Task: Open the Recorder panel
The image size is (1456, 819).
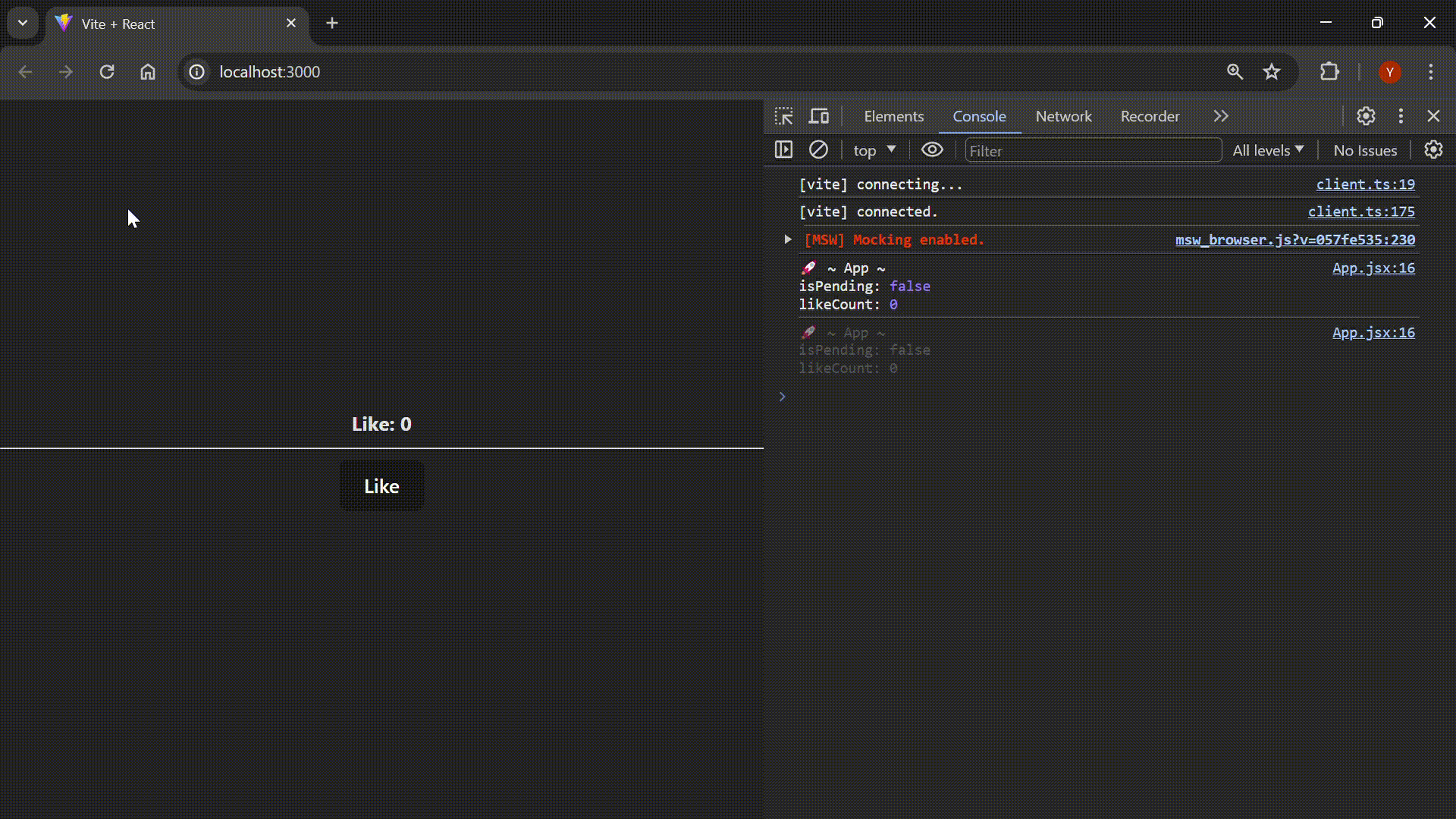Action: click(1150, 115)
